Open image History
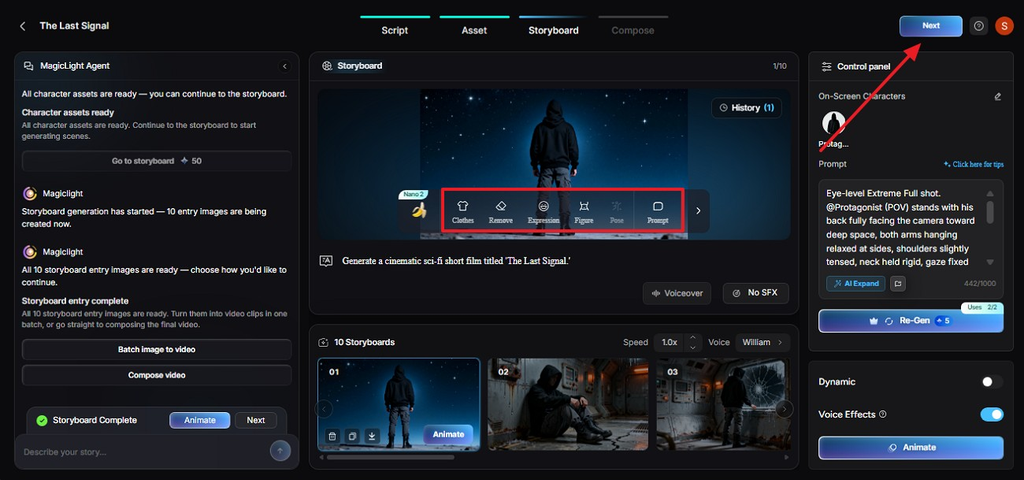 click(x=746, y=108)
